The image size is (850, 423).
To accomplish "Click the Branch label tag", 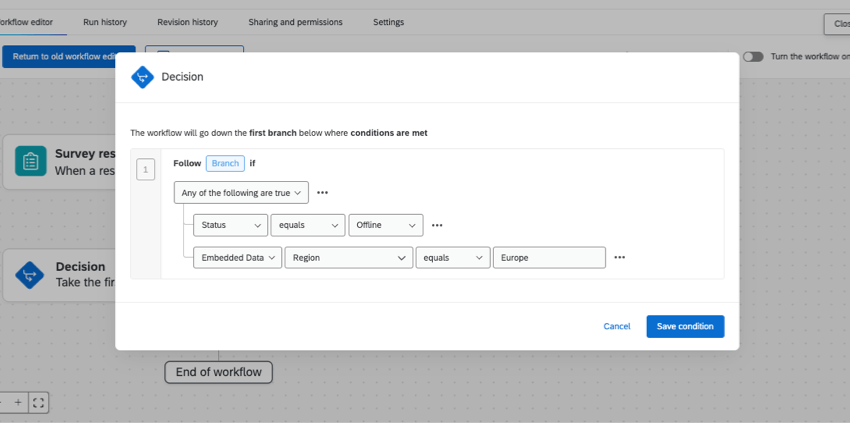I will [x=225, y=163].
